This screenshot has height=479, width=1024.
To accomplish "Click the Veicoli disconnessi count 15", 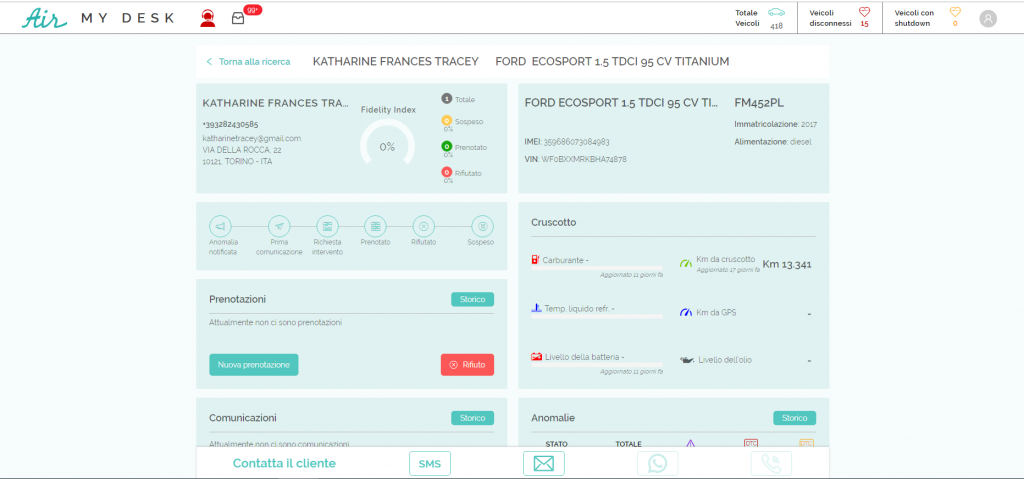I will click(865, 24).
